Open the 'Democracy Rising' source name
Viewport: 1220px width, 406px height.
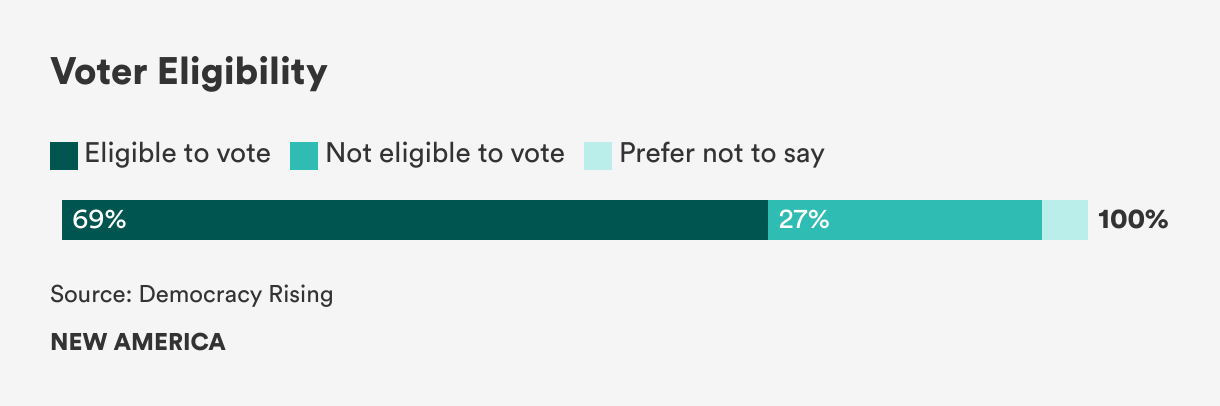pyautogui.click(x=236, y=296)
